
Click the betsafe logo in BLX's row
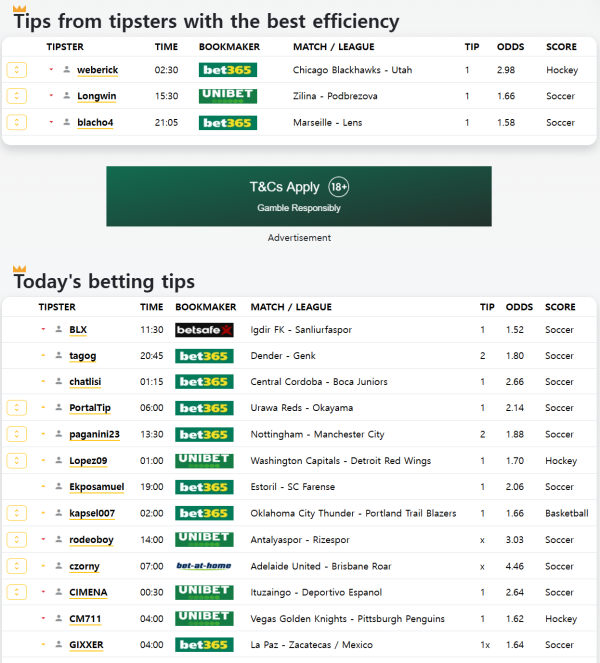[204, 330]
